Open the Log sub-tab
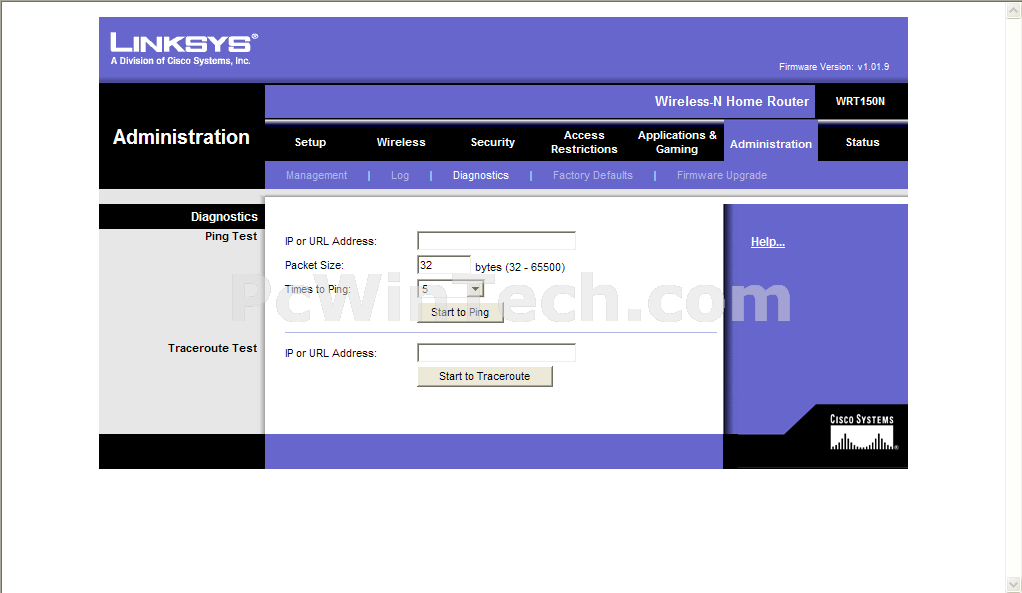1022x593 pixels. tap(400, 175)
